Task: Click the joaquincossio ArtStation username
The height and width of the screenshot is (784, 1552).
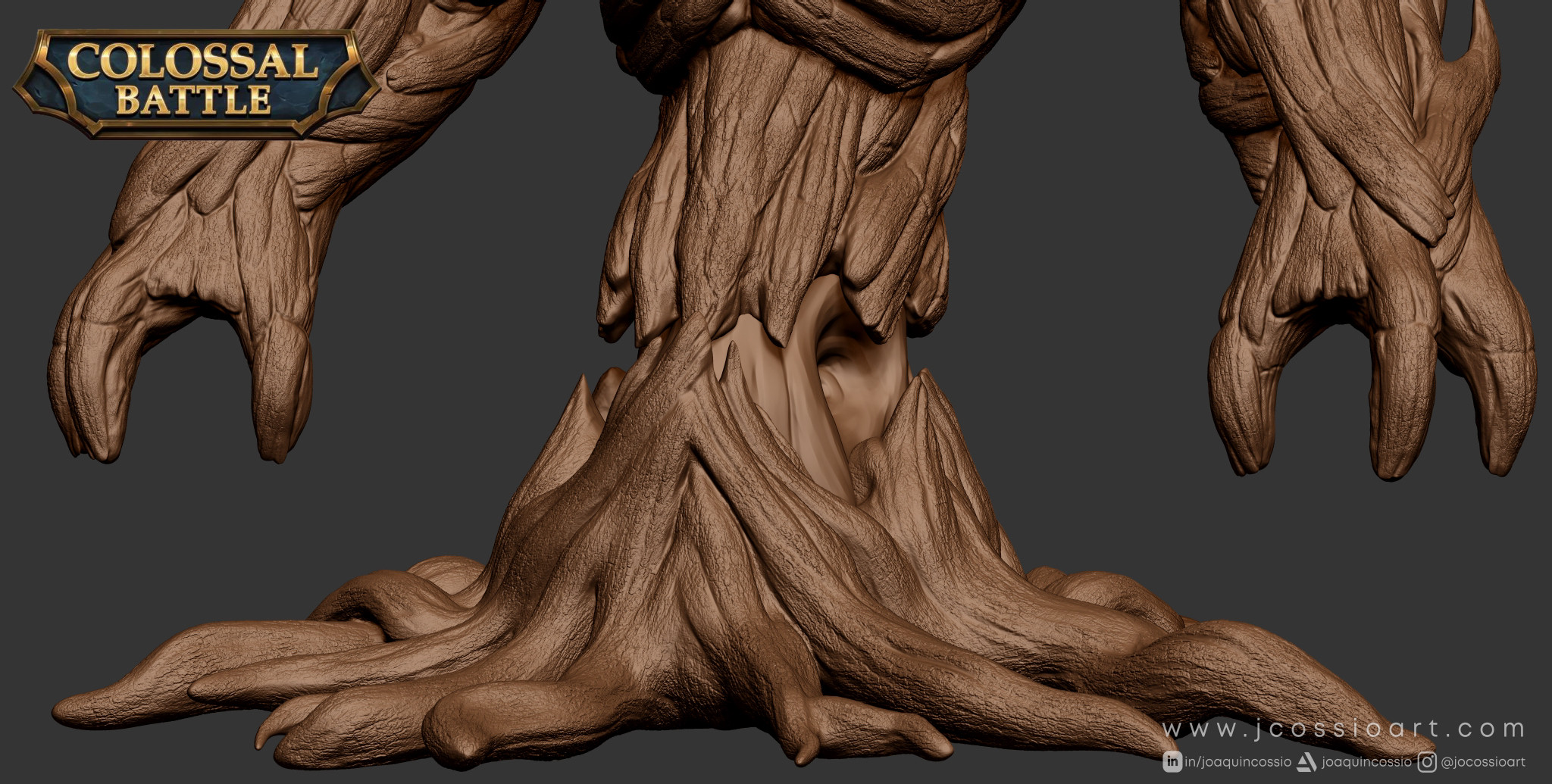Action: (1366, 762)
